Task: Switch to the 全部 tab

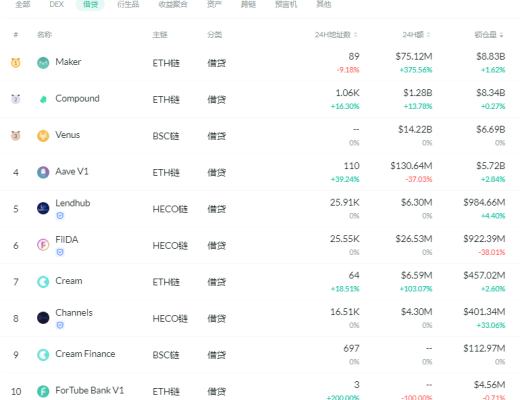Action: [23, 4]
